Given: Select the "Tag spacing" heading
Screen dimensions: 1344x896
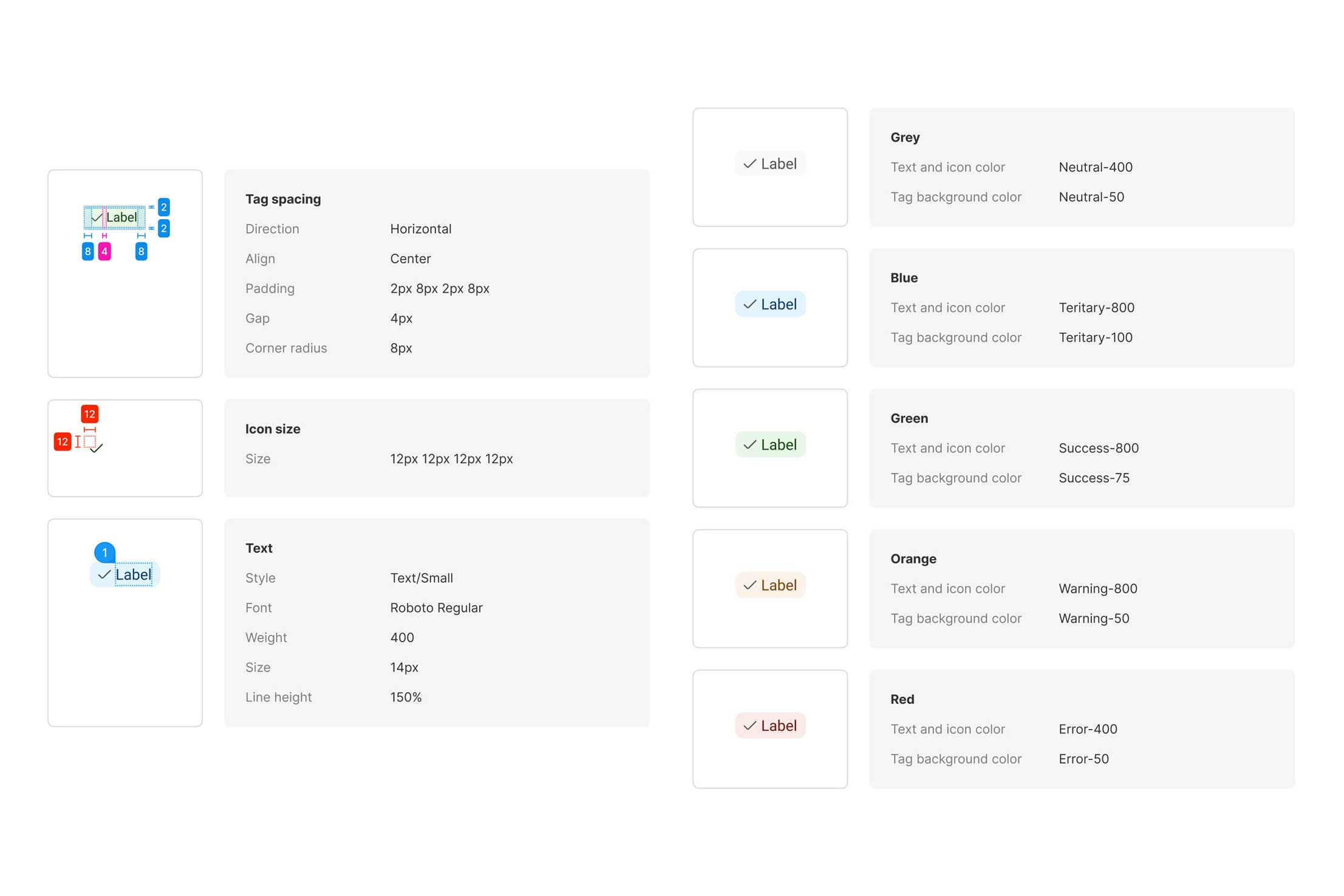Looking at the screenshot, I should point(283,199).
